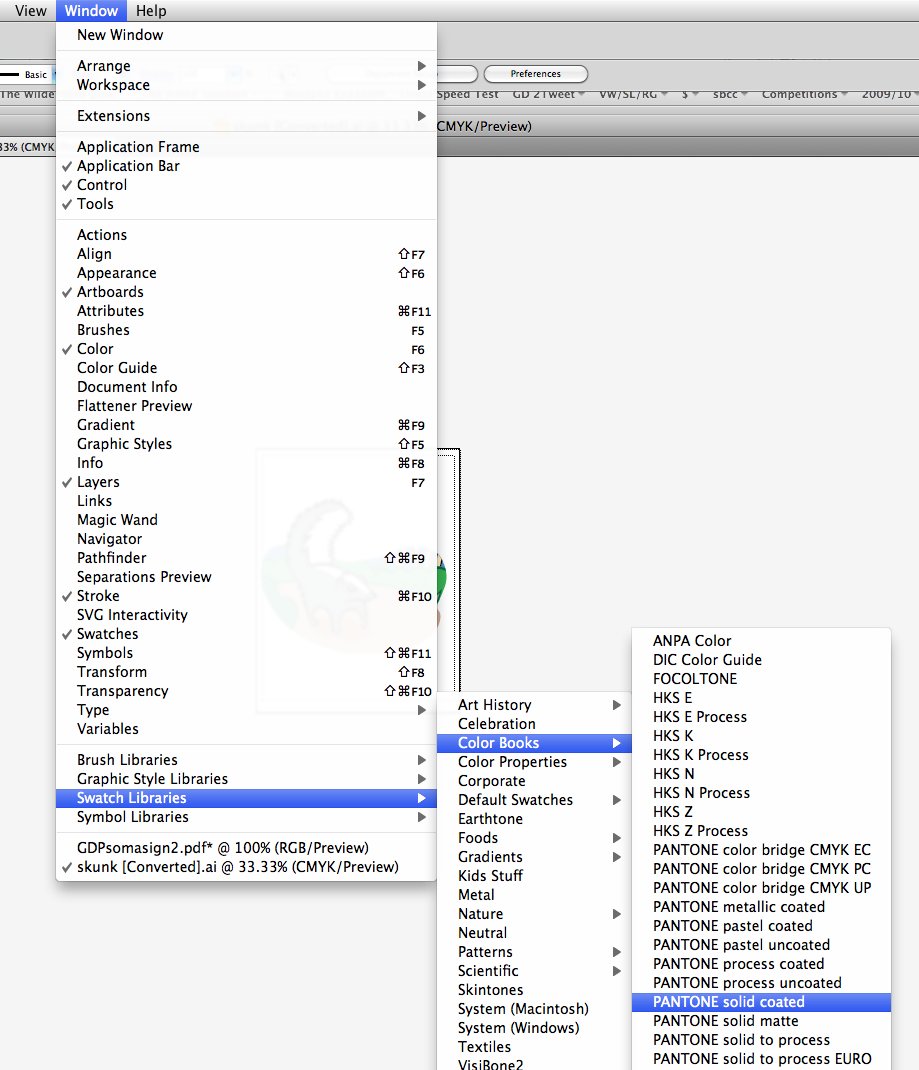
Task: Enable Application Frame option
Action: coord(246,147)
